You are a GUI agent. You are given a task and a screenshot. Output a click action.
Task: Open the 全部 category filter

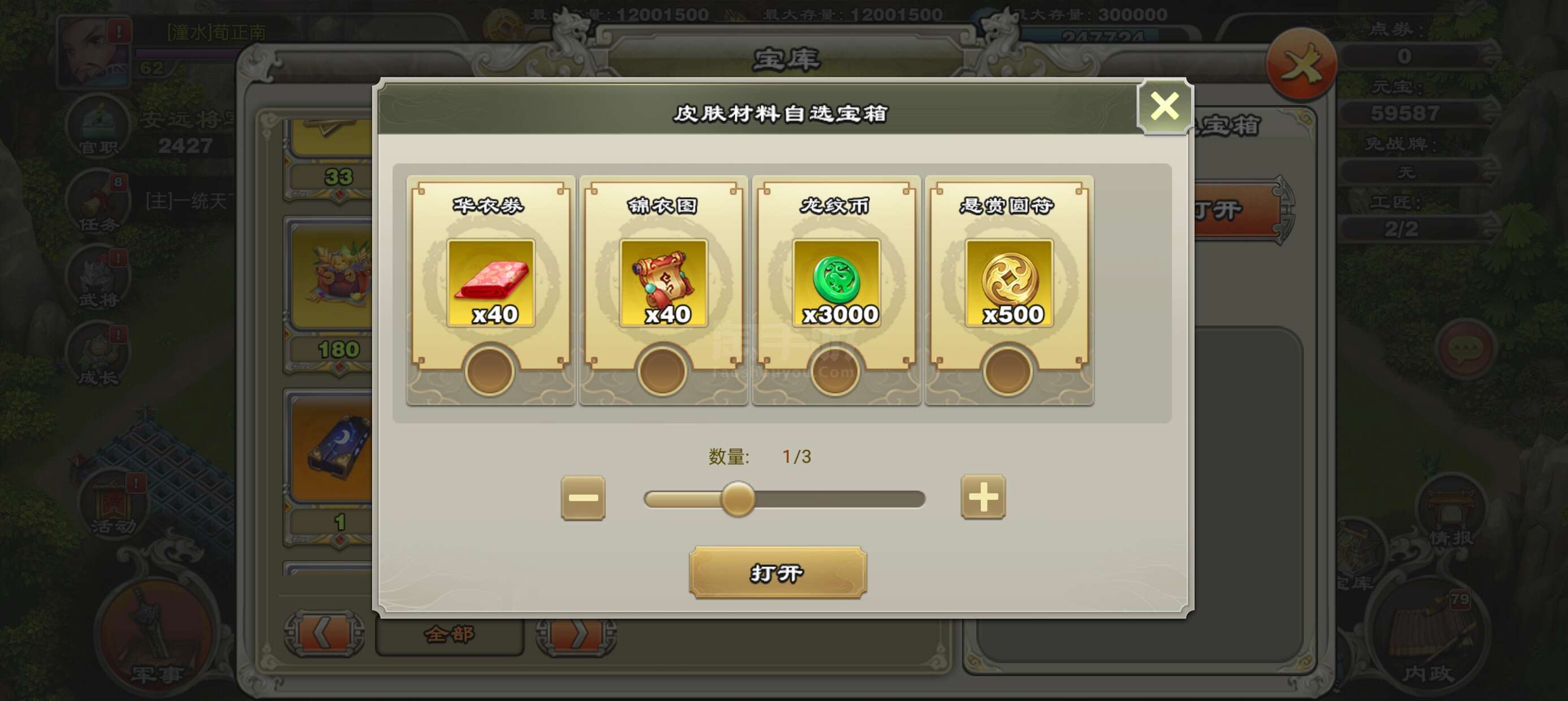tap(450, 634)
